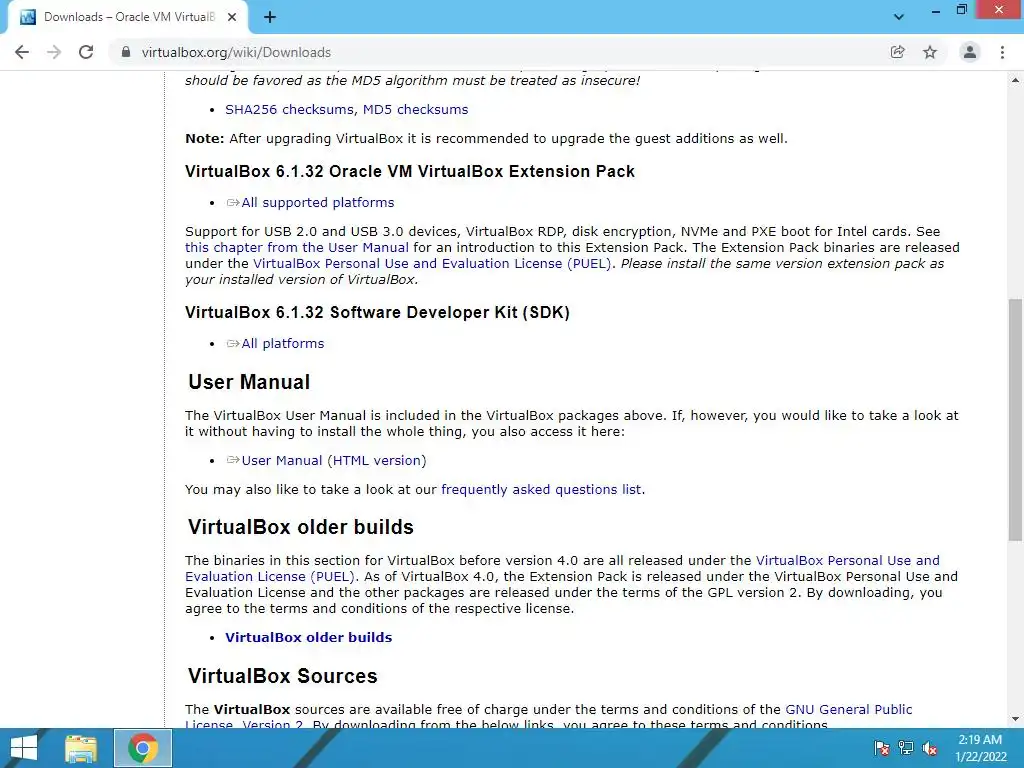Click the VirtualBox Sources heading

coord(283,676)
